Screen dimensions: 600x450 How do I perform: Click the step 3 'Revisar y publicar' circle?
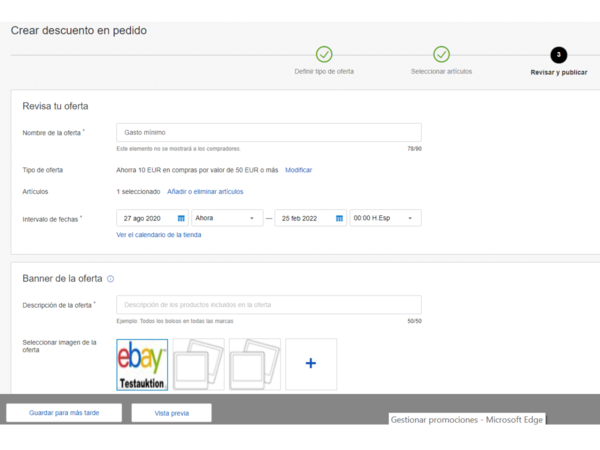(x=559, y=55)
